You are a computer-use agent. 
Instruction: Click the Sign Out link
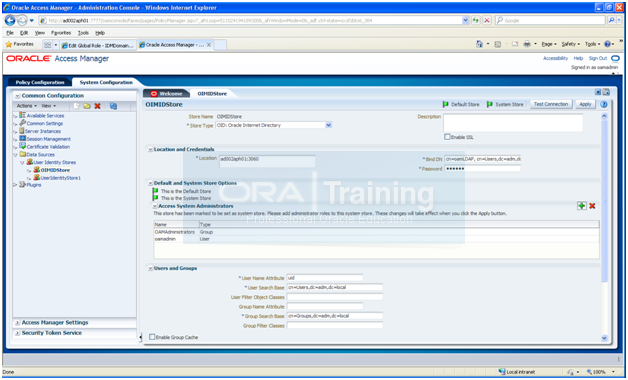[598, 58]
